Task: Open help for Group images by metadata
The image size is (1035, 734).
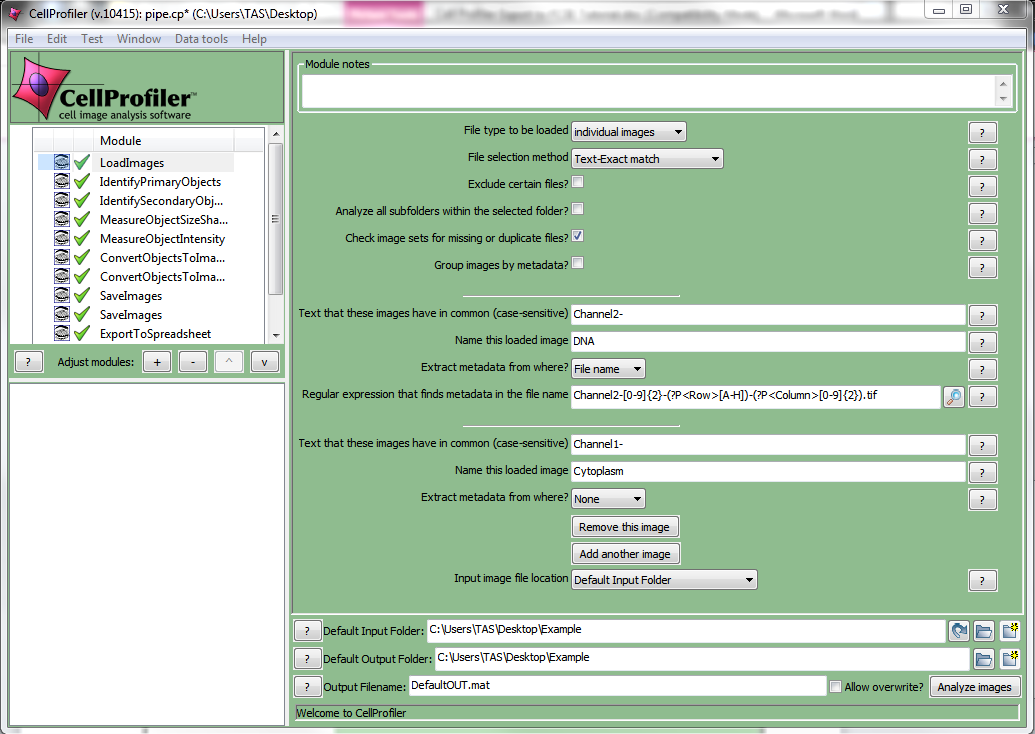Action: (982, 268)
